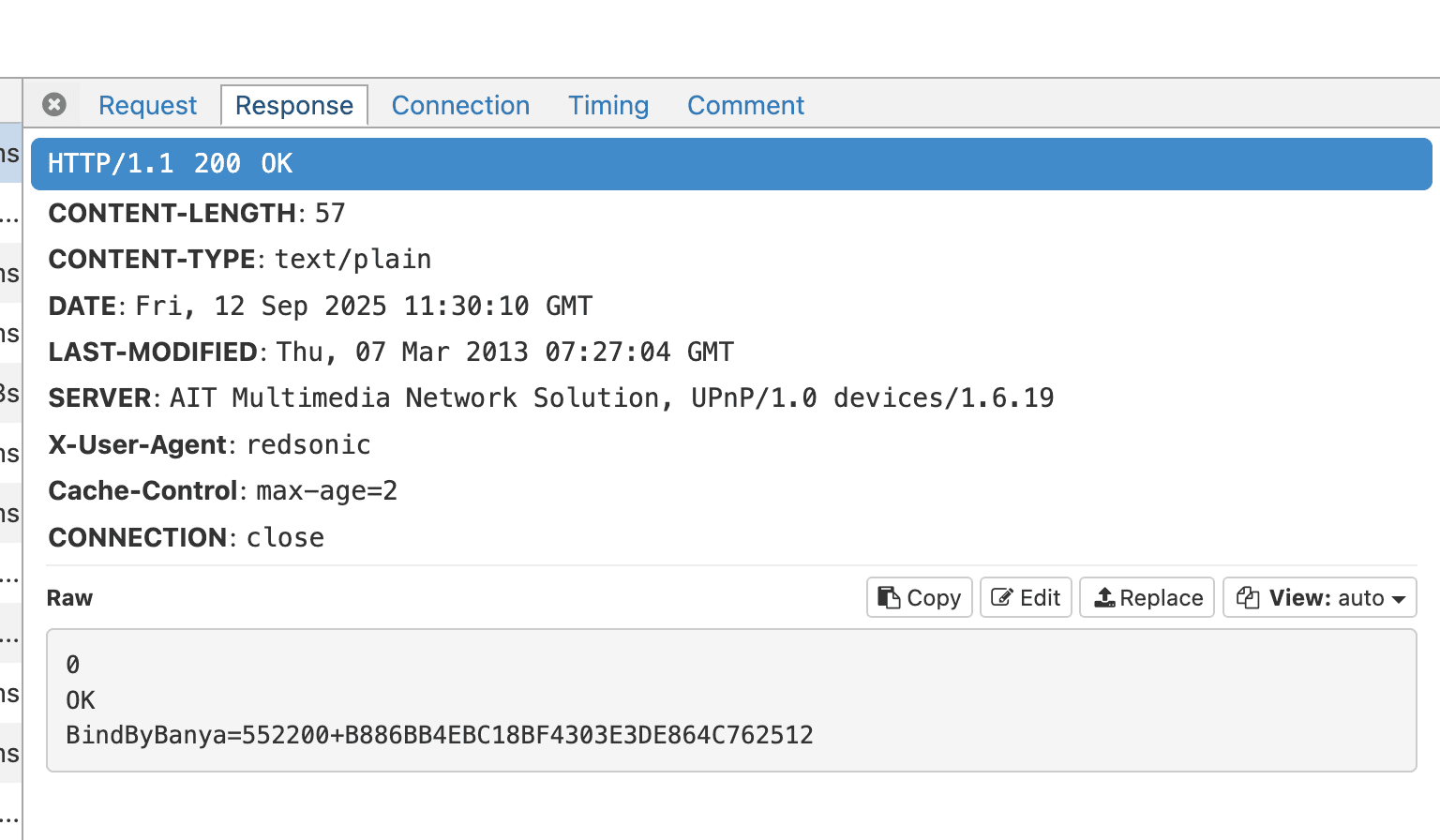The image size is (1440, 840).
Task: Click the pencil Edit icon on raw toolbar
Action: pyautogui.click(x=1002, y=597)
